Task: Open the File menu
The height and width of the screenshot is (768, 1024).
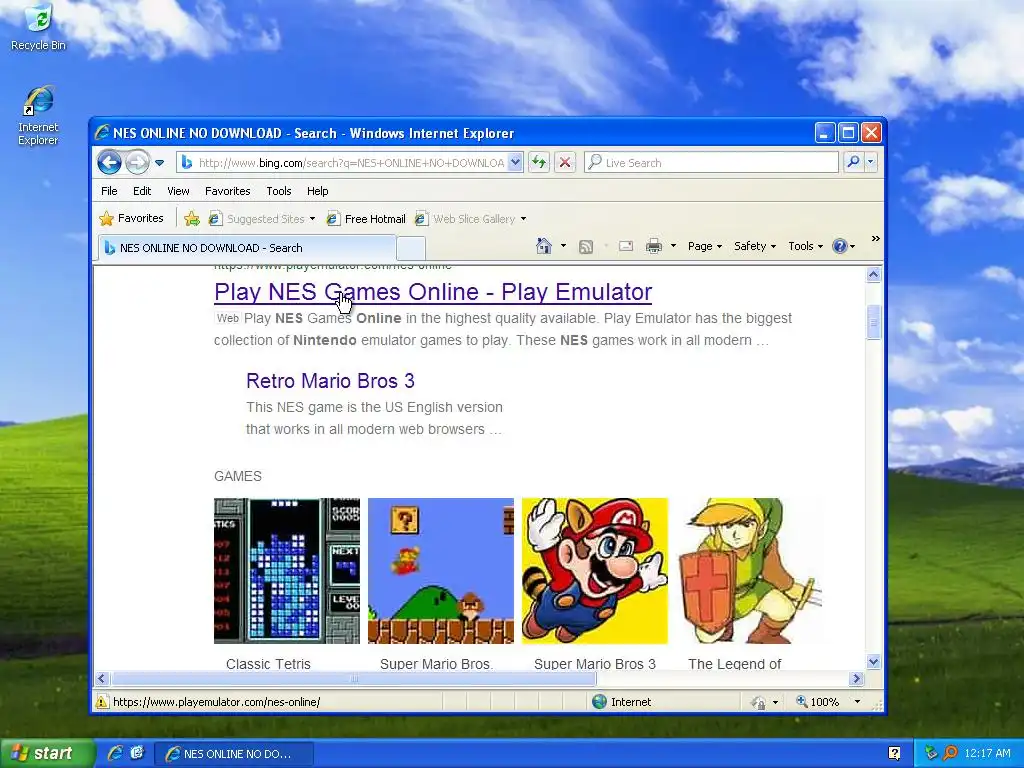Action: pos(109,191)
